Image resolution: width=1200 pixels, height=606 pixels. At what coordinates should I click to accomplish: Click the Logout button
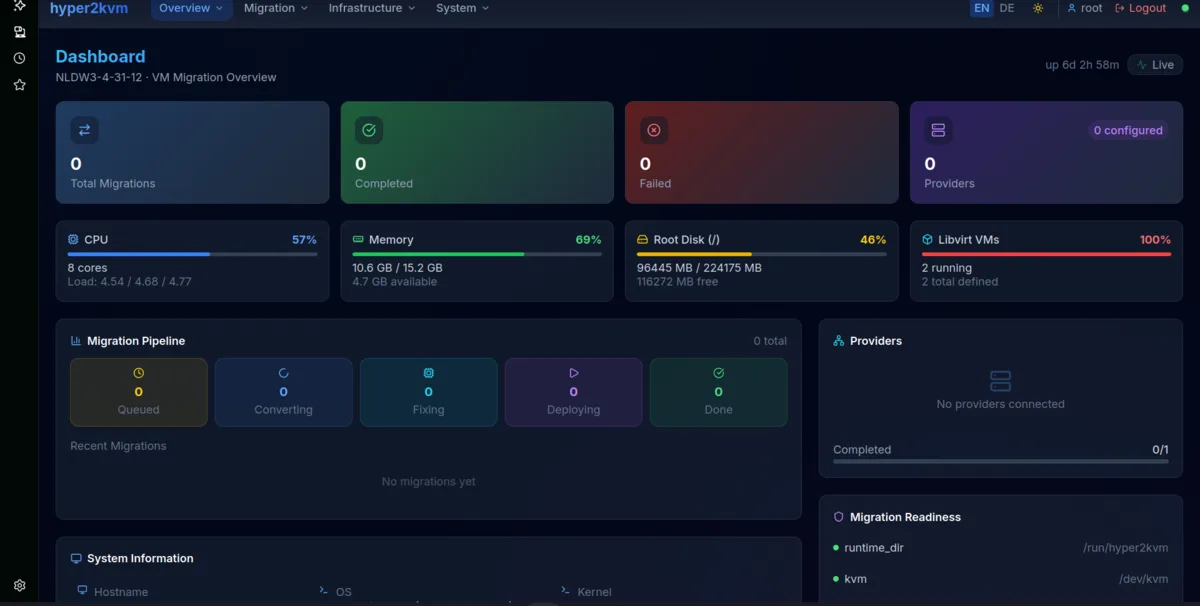pos(1140,8)
